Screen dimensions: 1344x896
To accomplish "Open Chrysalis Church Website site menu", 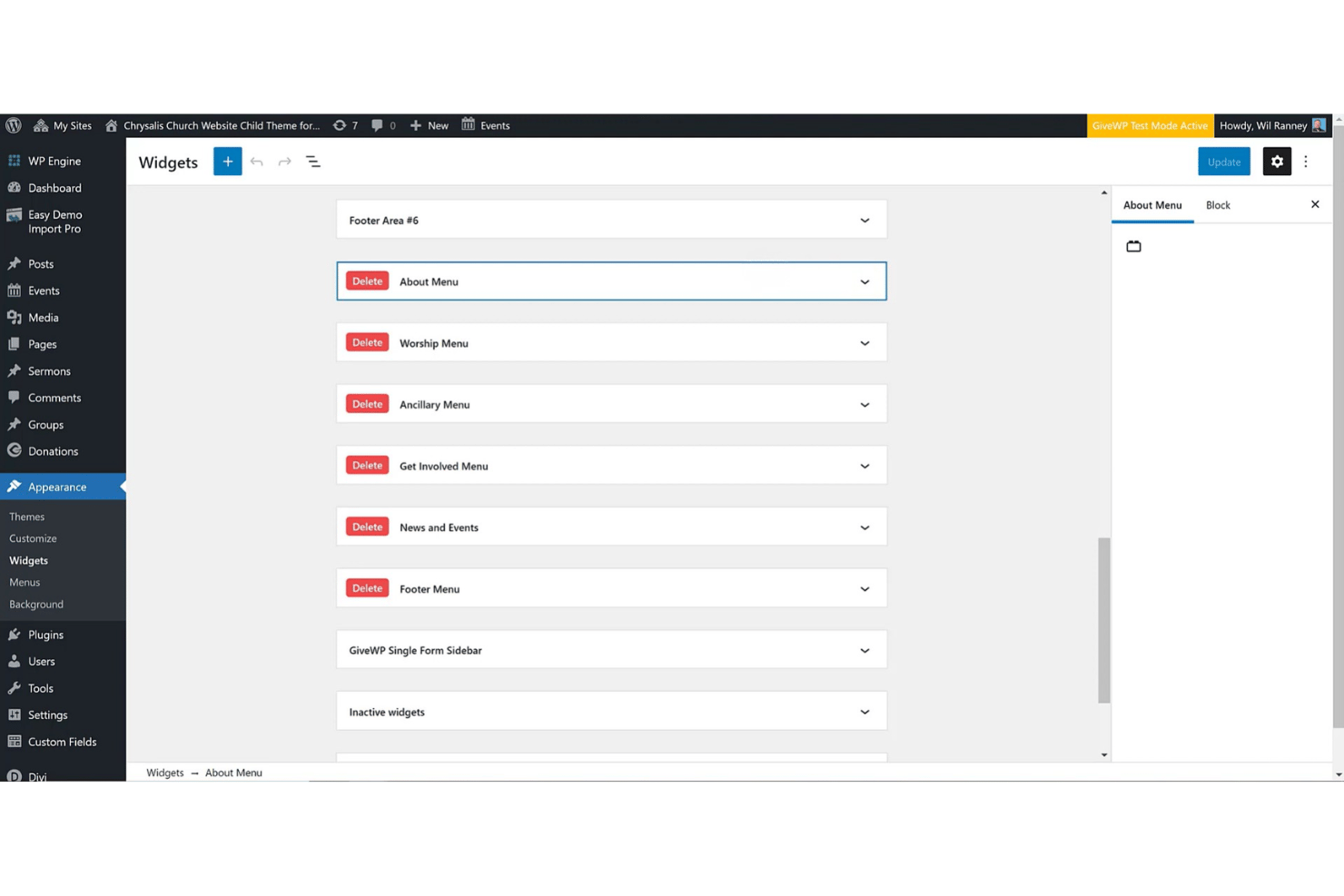I will pyautogui.click(x=212, y=125).
